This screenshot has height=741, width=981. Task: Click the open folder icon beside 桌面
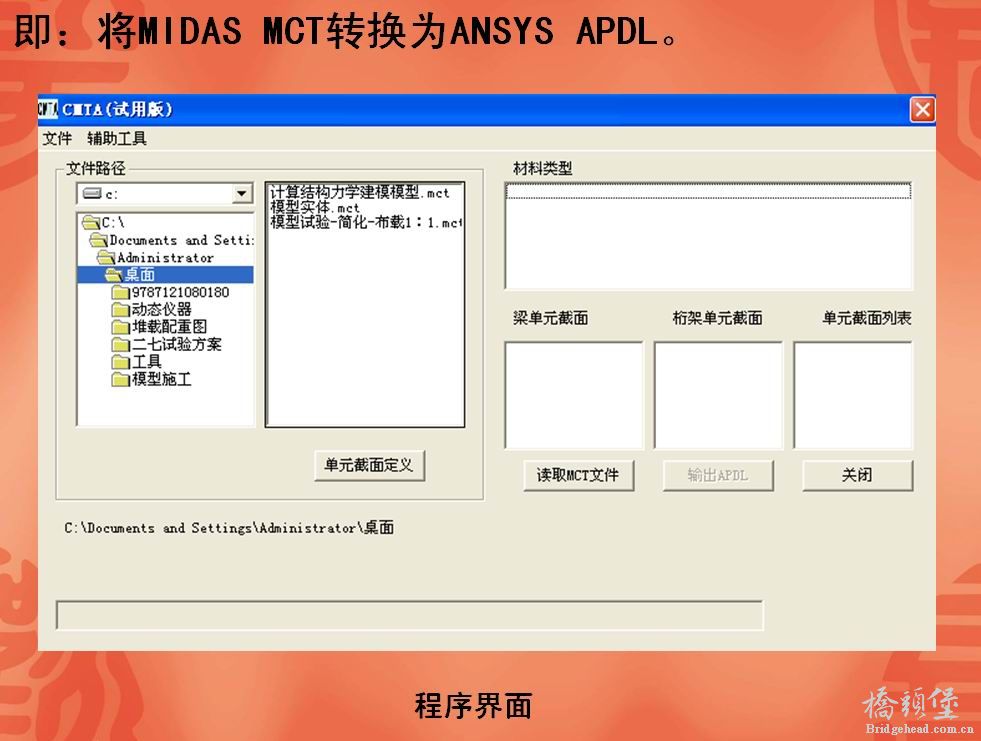114,275
